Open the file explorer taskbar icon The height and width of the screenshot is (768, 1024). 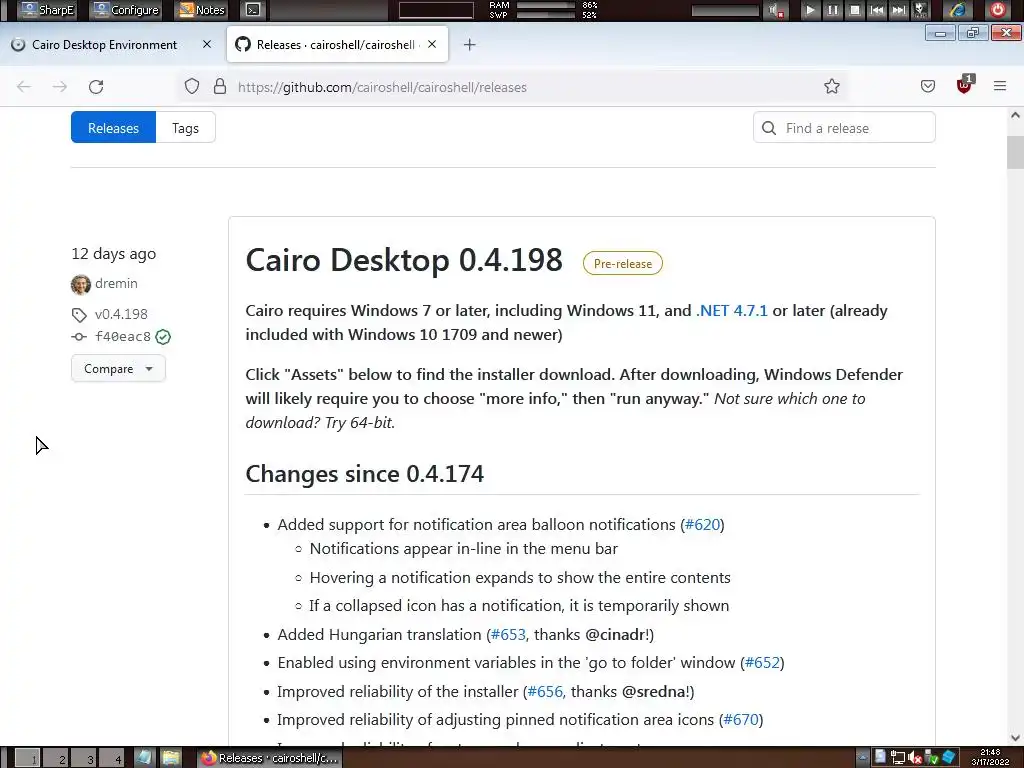pos(170,758)
